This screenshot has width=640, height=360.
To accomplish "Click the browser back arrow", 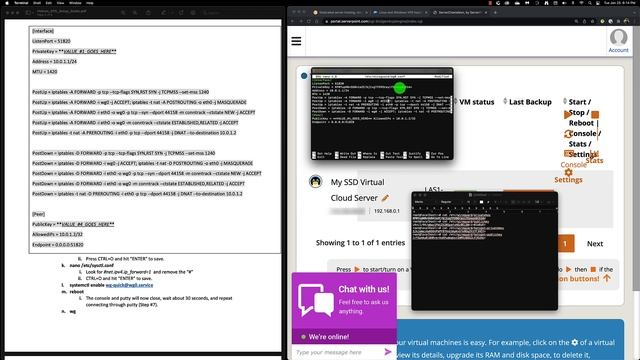I will (292, 21).
